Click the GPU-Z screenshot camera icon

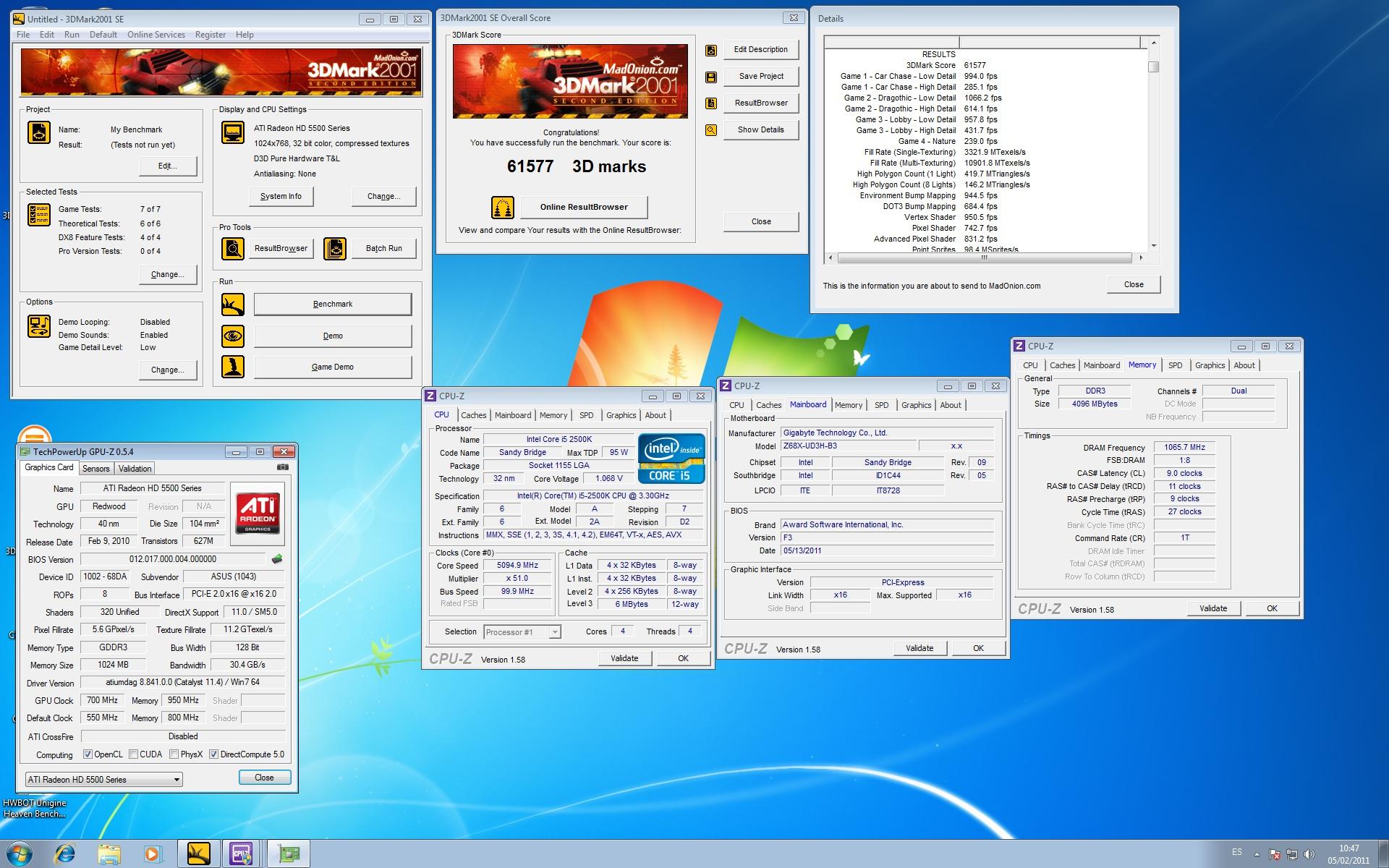tap(283, 467)
